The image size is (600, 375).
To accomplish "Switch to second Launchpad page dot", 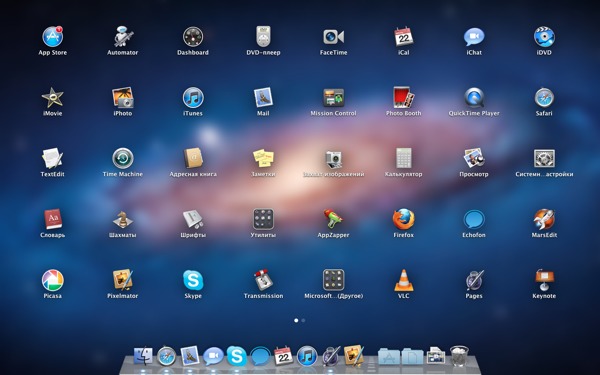I will click(x=303, y=320).
